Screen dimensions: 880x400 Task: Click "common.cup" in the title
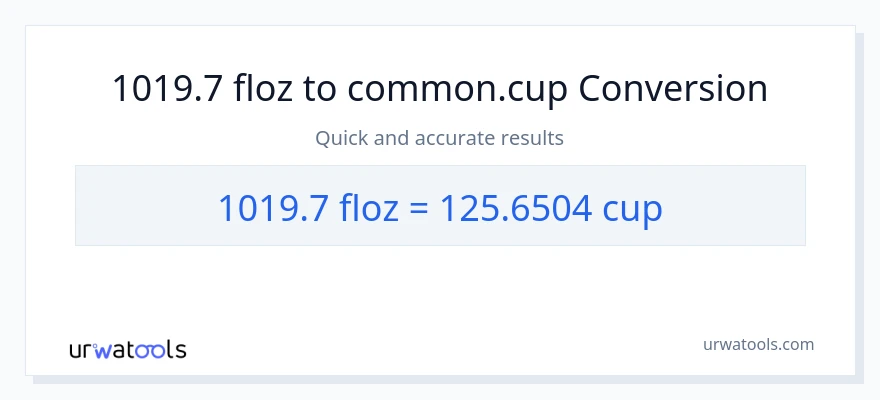457,89
